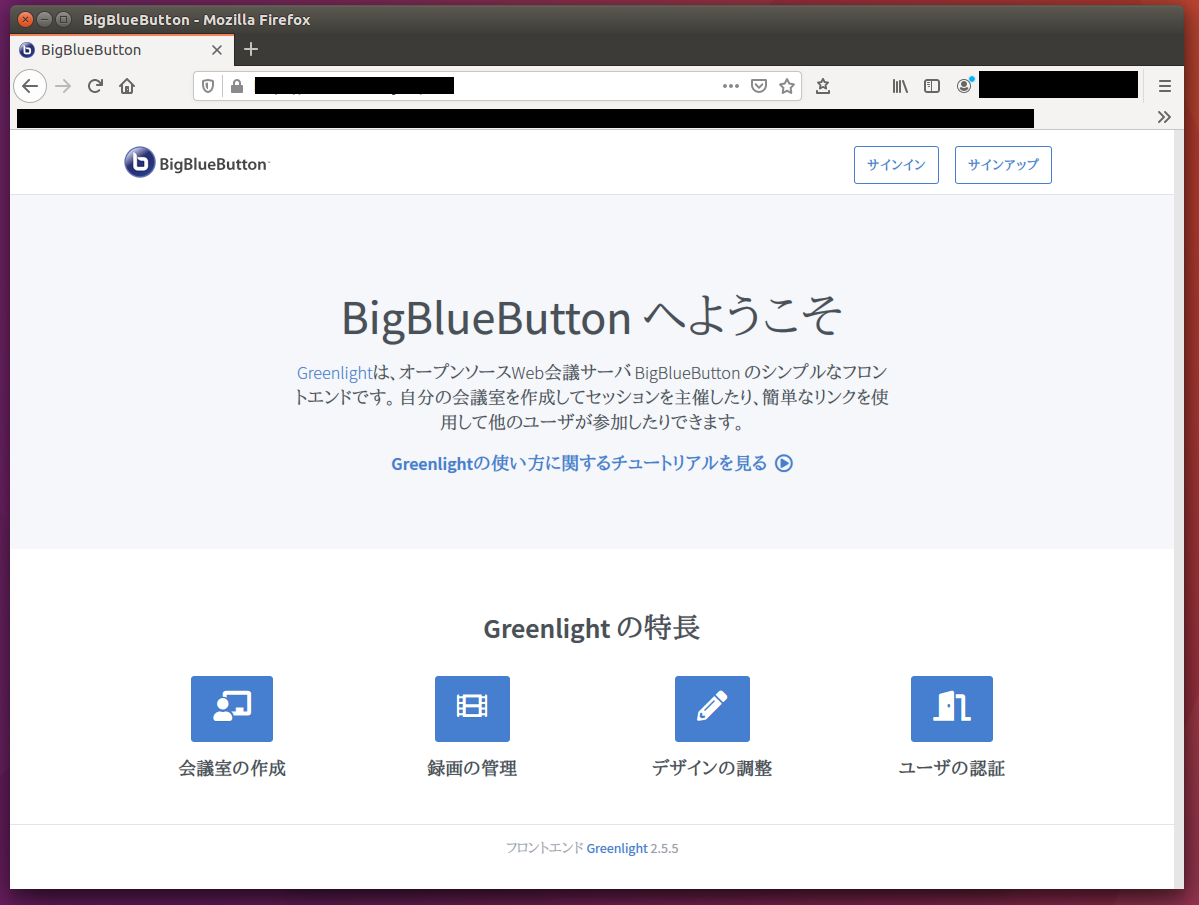Image resolution: width=1199 pixels, height=905 pixels.
Task: Click the ユーザの認証 label
Action: tap(952, 768)
